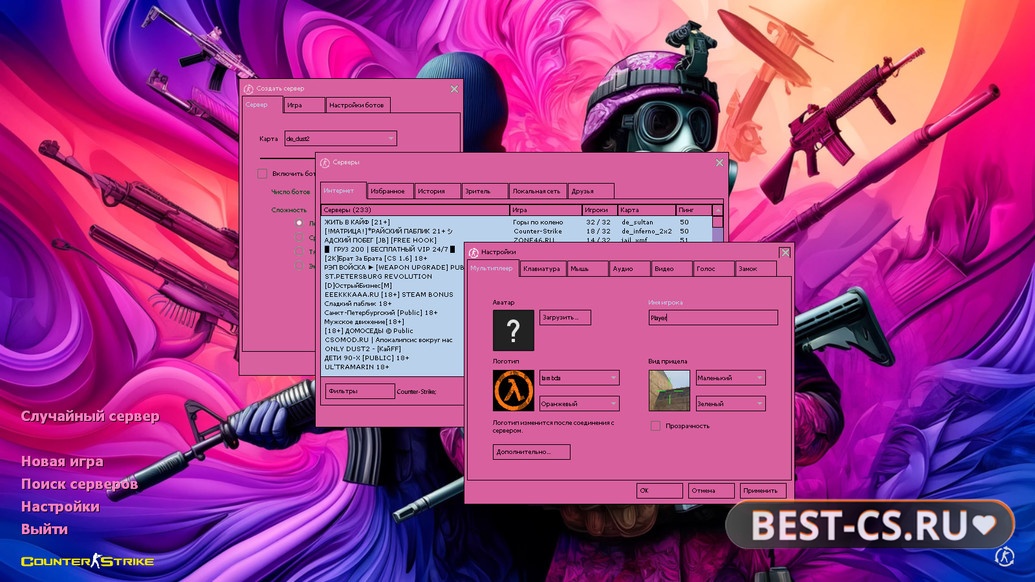Switch to the Избранное tab in Серверы
The height and width of the screenshot is (582, 1035).
[390, 191]
